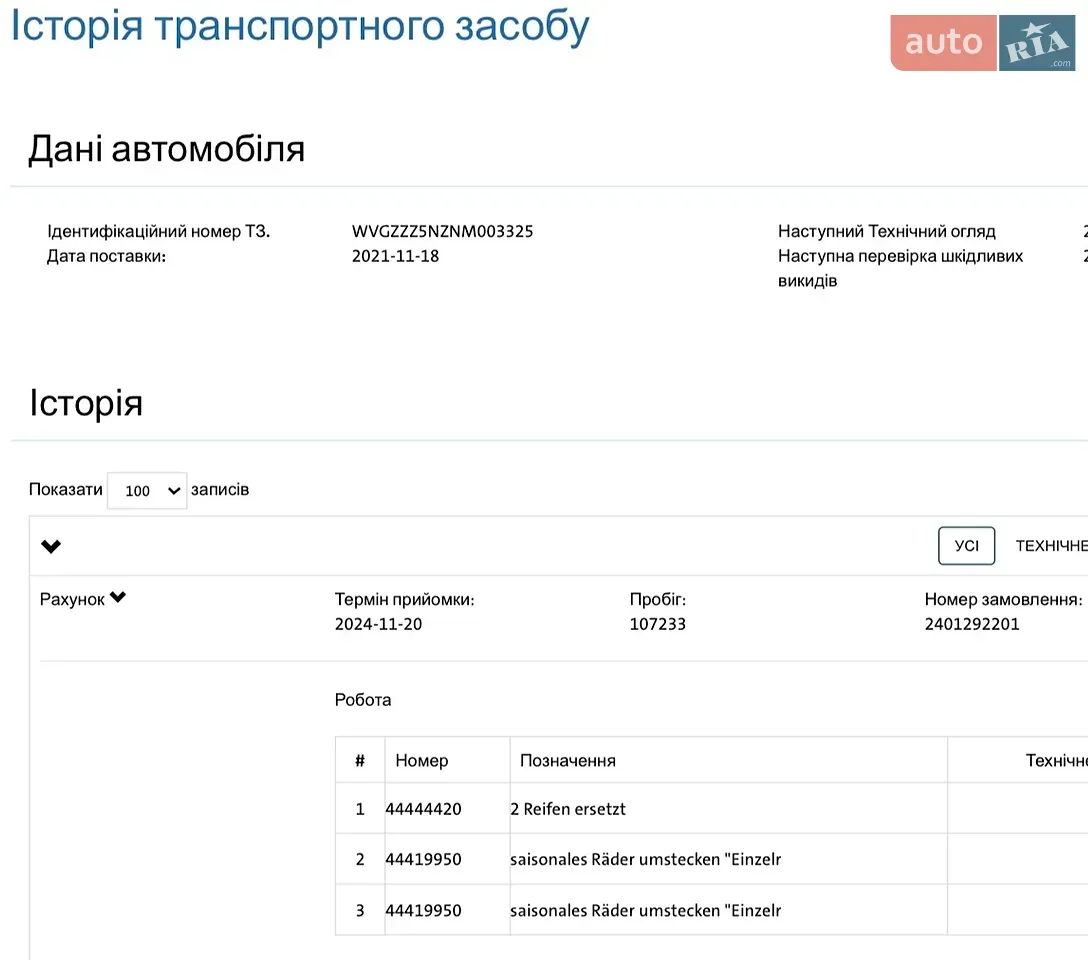The height and width of the screenshot is (960, 1088).
Task: Select the УСІ filter button
Action: click(x=967, y=546)
